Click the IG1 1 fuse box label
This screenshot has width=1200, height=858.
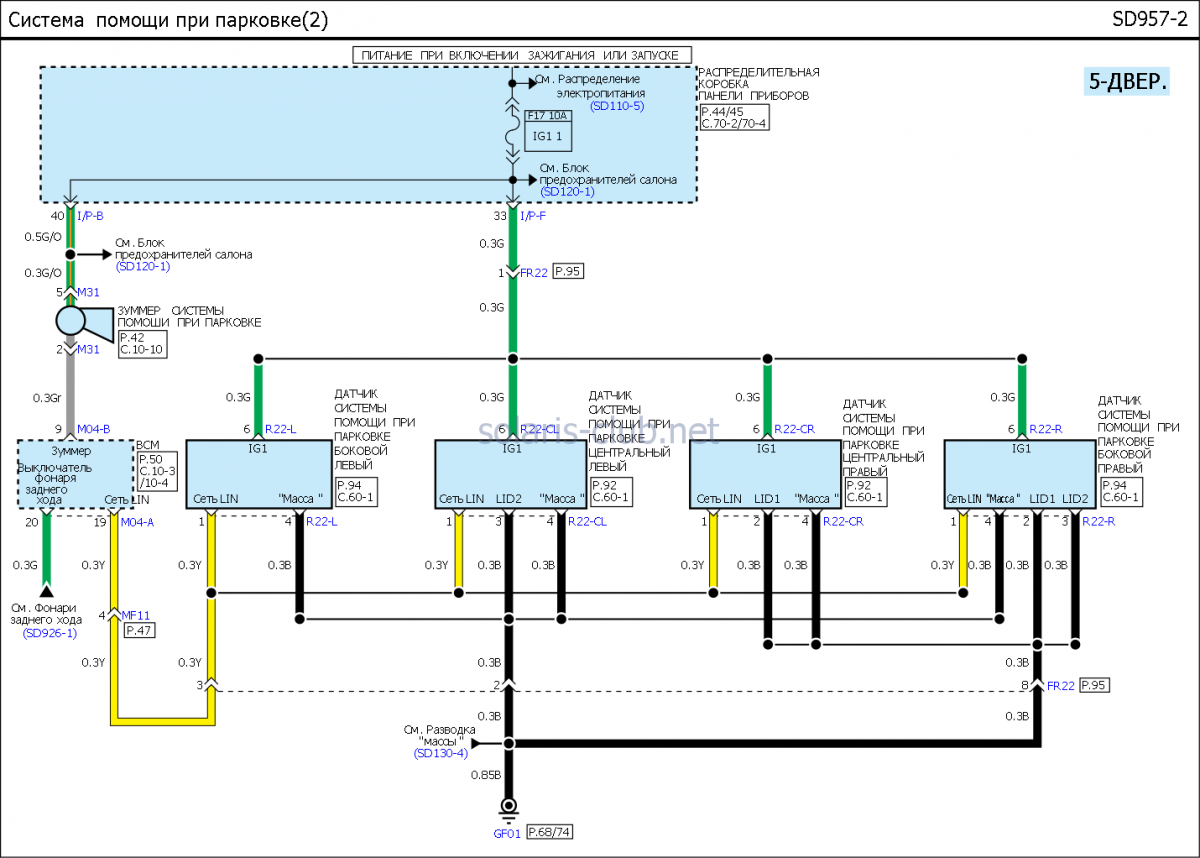click(547, 134)
